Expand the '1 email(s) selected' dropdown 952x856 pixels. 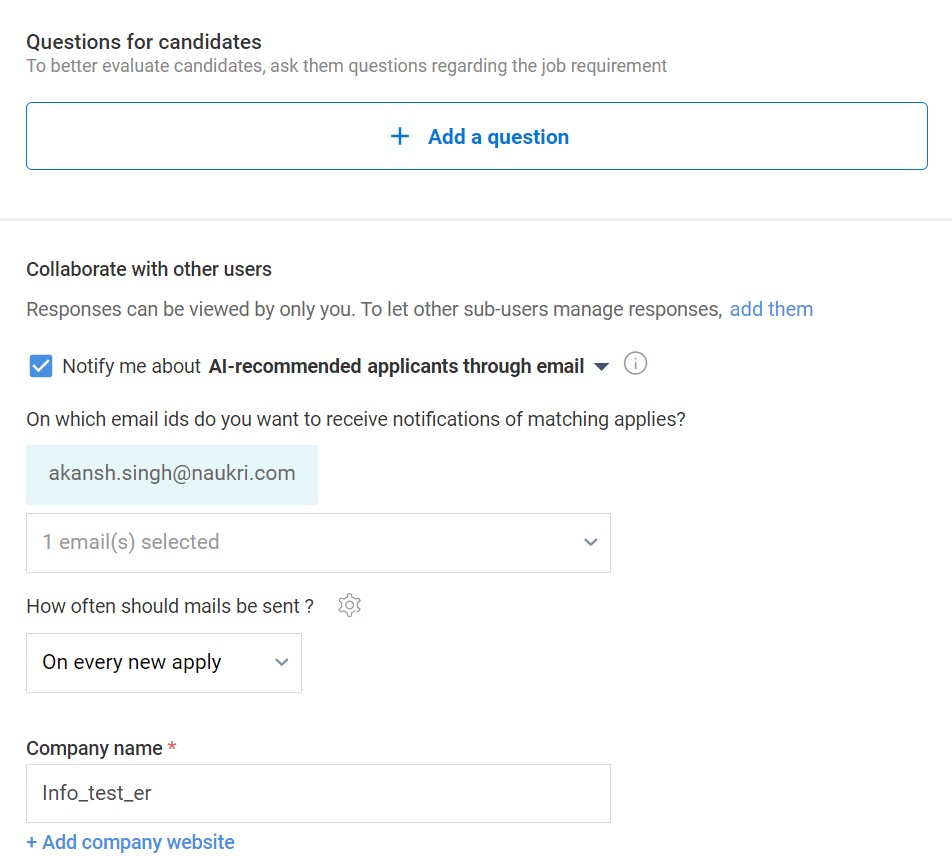click(318, 542)
